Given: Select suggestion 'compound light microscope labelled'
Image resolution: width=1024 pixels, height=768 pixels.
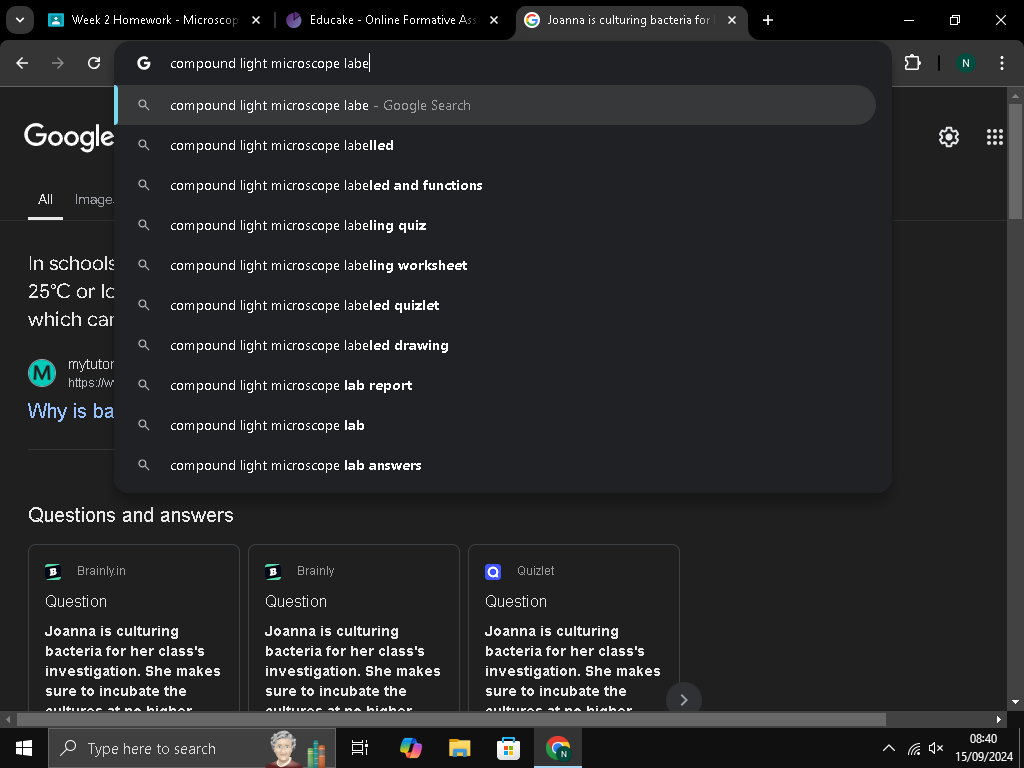Looking at the screenshot, I should pyautogui.click(x=496, y=145).
